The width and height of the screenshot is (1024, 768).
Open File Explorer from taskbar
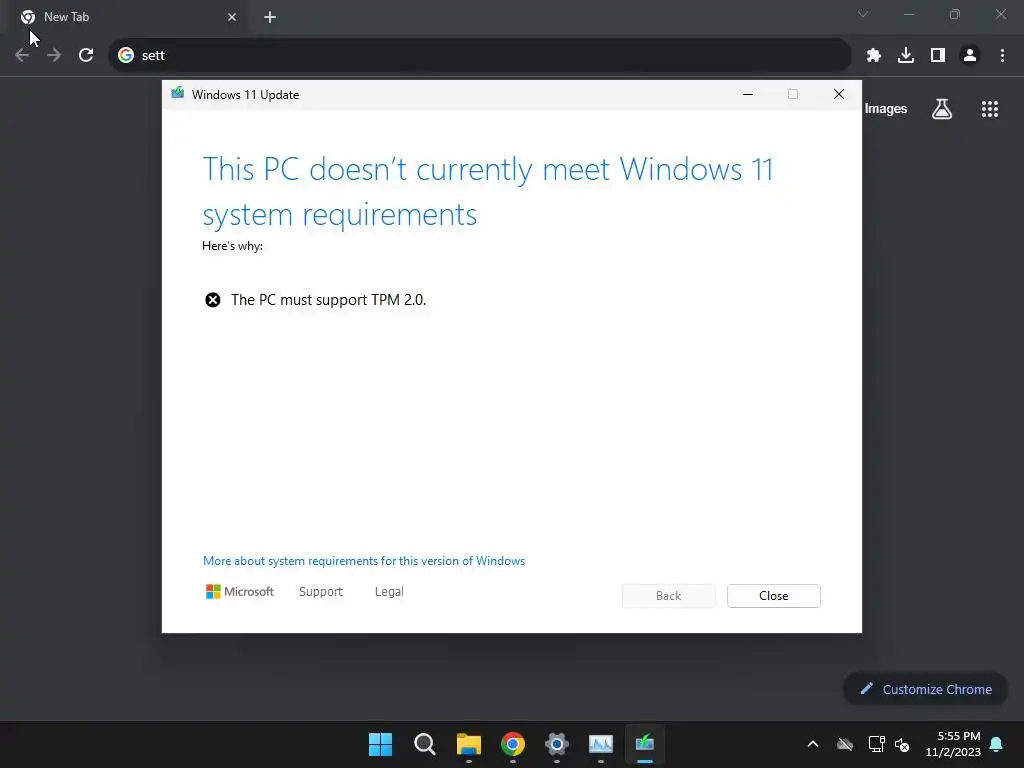click(x=469, y=744)
